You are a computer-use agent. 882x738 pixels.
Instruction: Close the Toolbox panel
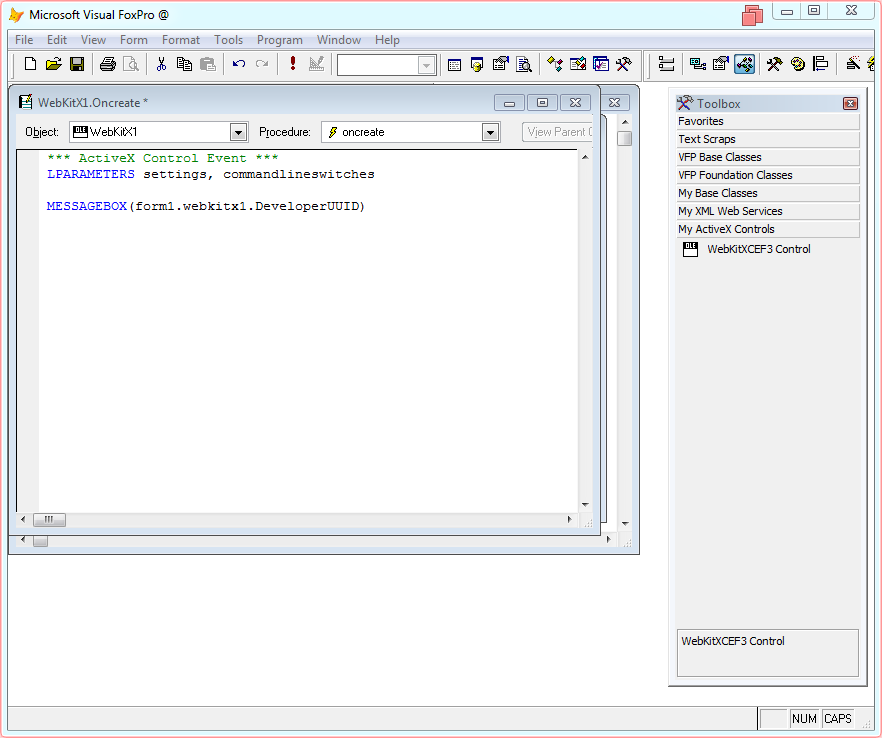(x=850, y=104)
